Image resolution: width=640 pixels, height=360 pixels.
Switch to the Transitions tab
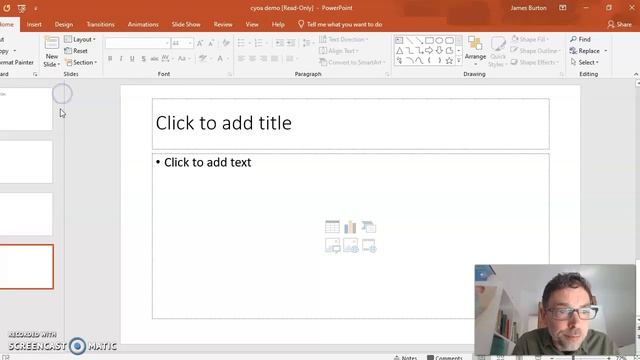click(100, 24)
